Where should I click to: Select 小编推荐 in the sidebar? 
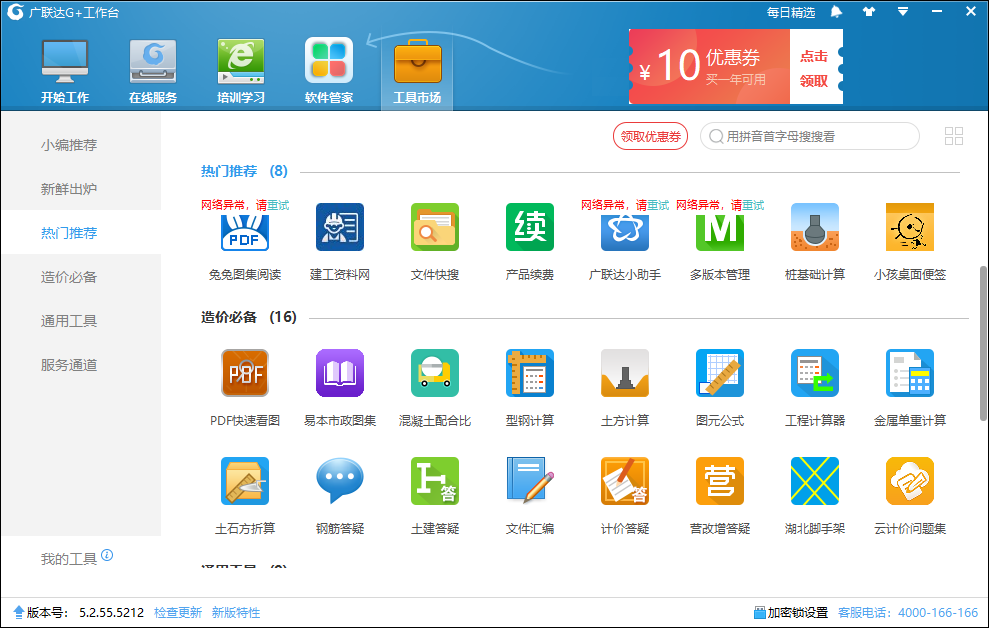69,145
